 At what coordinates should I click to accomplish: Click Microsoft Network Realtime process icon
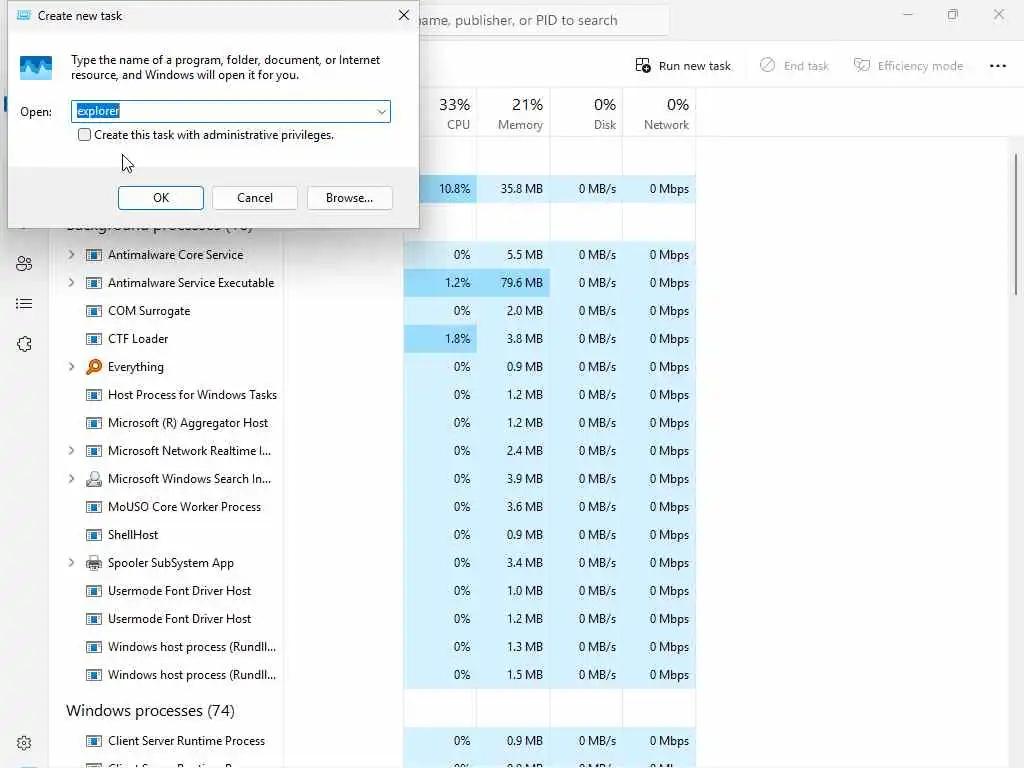(94, 451)
